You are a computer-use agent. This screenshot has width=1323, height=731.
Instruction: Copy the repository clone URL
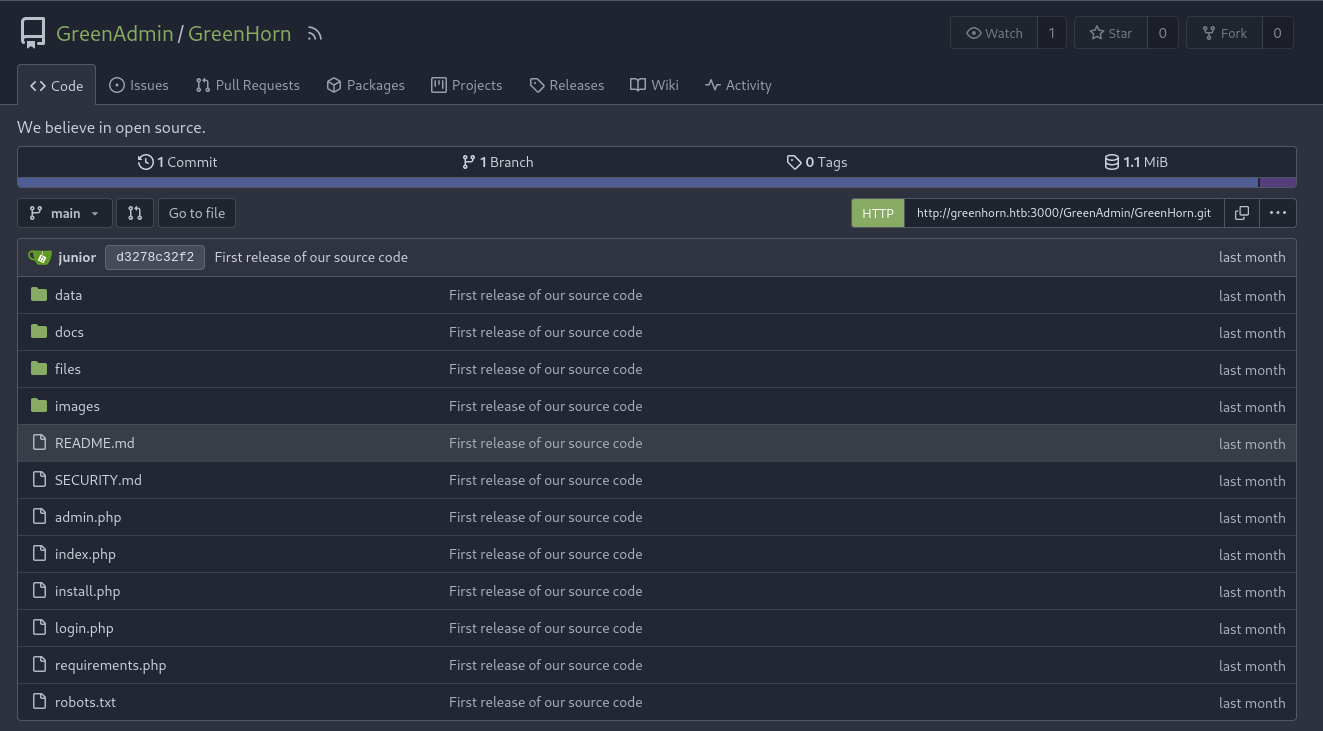1241,213
